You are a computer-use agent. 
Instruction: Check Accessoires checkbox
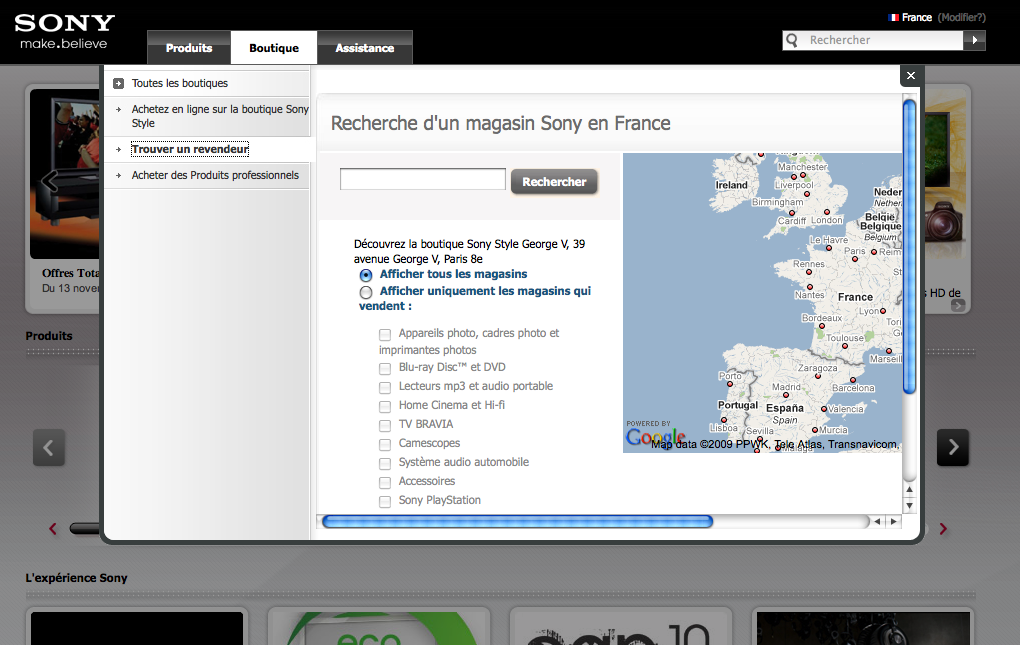point(385,482)
